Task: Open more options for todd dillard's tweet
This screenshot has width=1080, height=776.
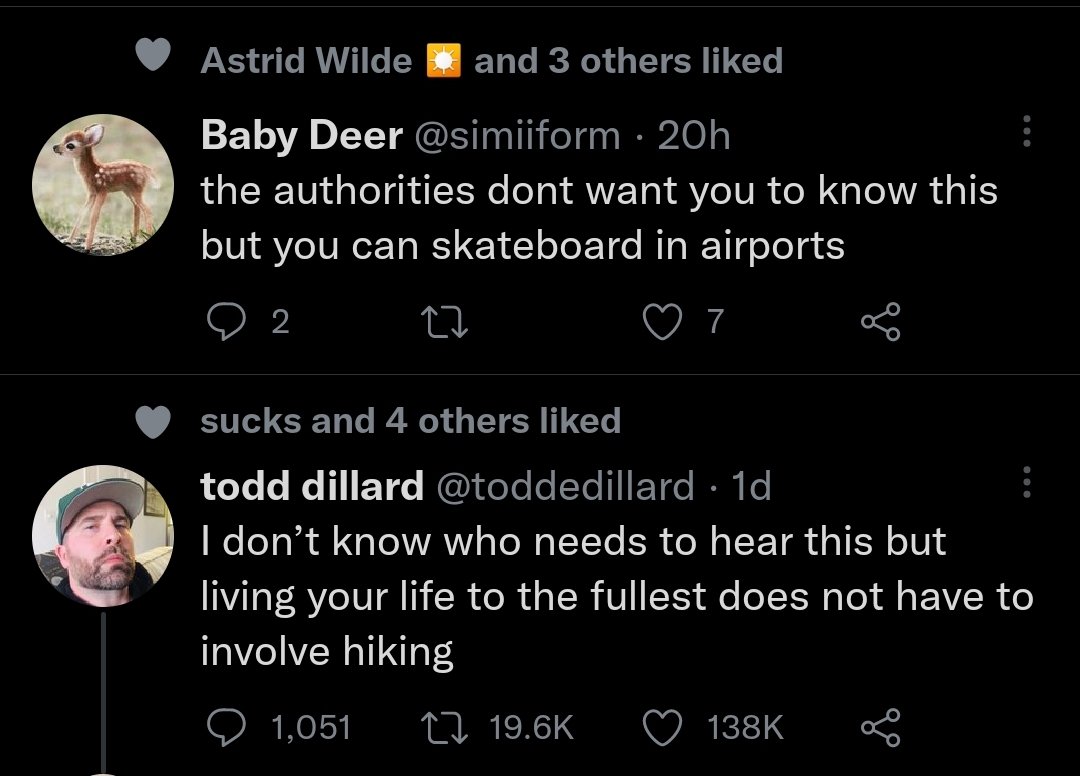Action: pyautogui.click(x=1026, y=481)
